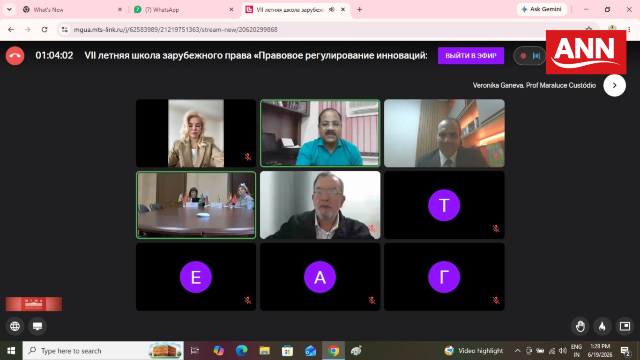This screenshot has width=640, height=360.
Task: Open the tab search dropdown arrow
Action: tap(9, 9)
